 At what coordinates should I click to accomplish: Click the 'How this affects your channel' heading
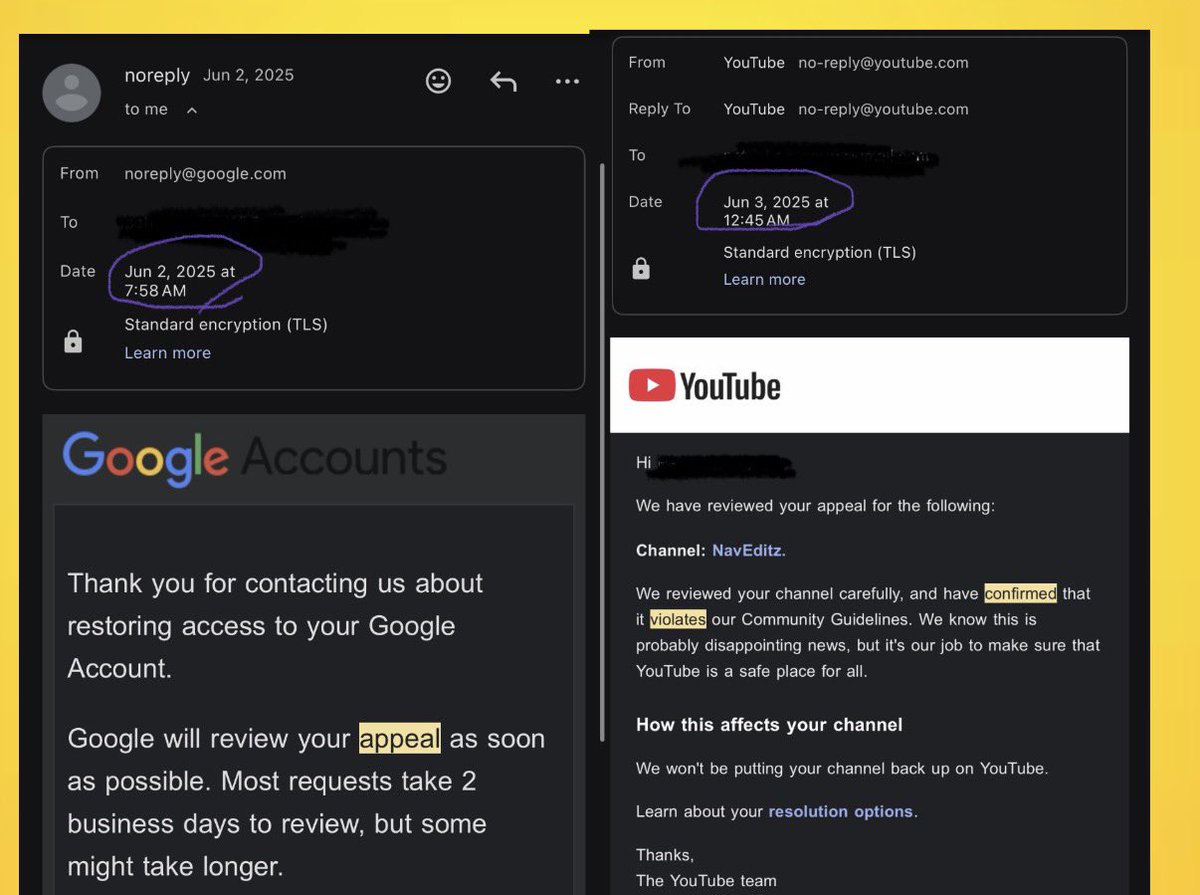tap(769, 725)
